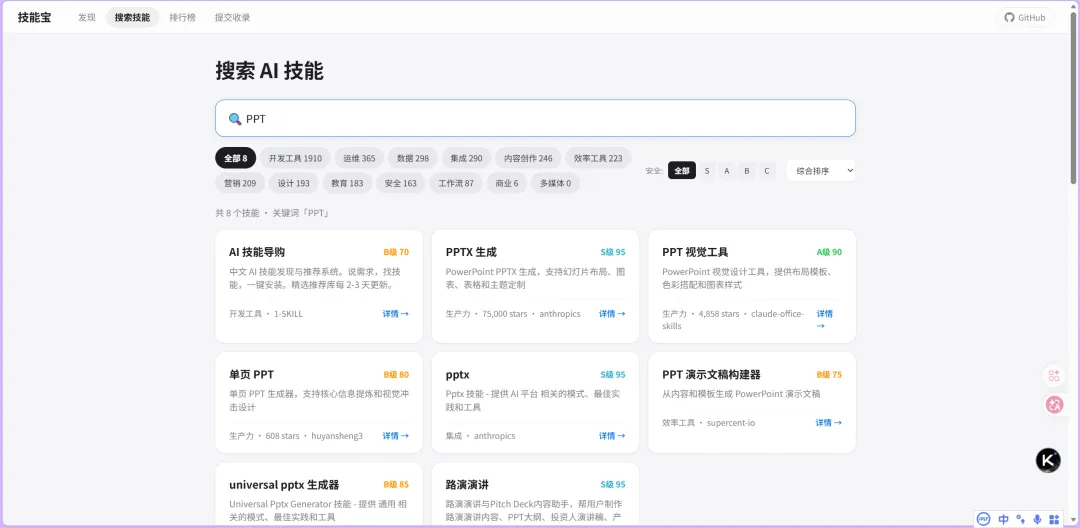Filter by 数据 298 category
Screen dimensions: 1080x528
pyautogui.click(x=413, y=158)
